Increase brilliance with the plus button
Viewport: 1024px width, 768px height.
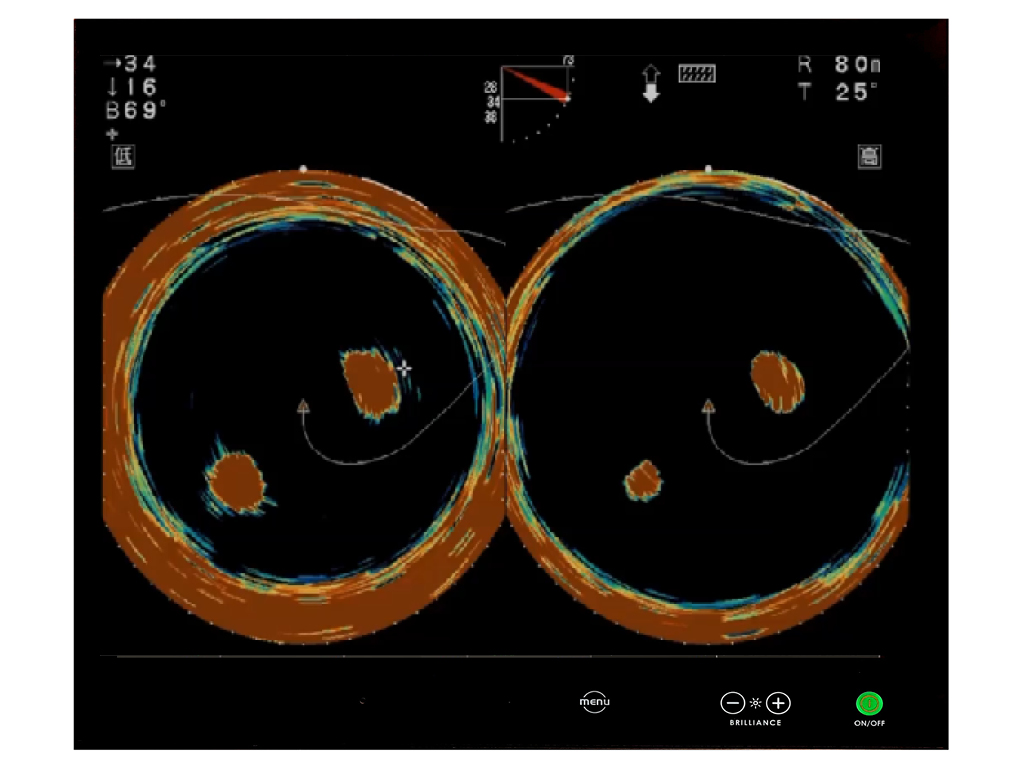[778, 703]
